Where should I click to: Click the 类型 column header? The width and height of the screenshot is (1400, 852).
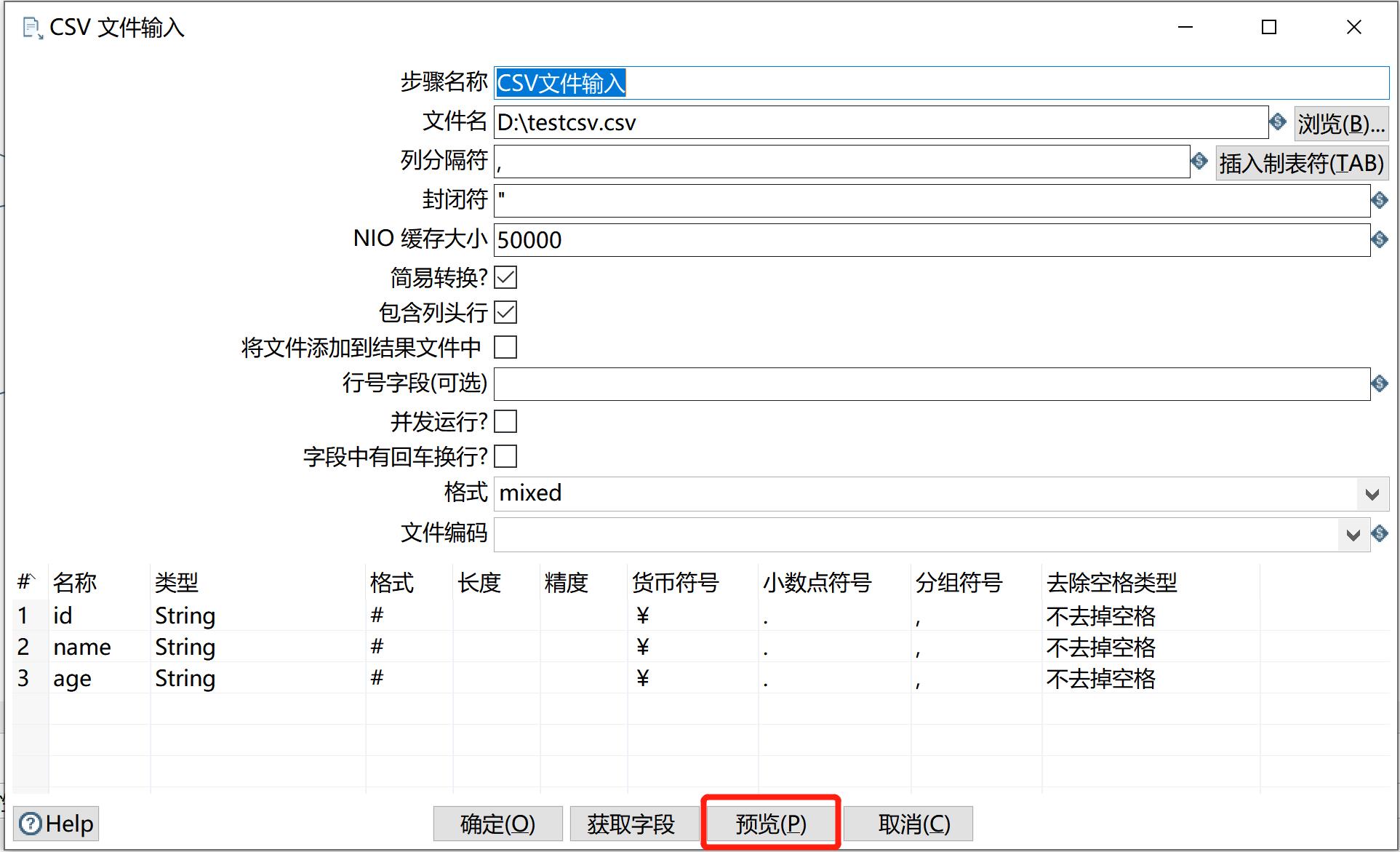[257, 582]
